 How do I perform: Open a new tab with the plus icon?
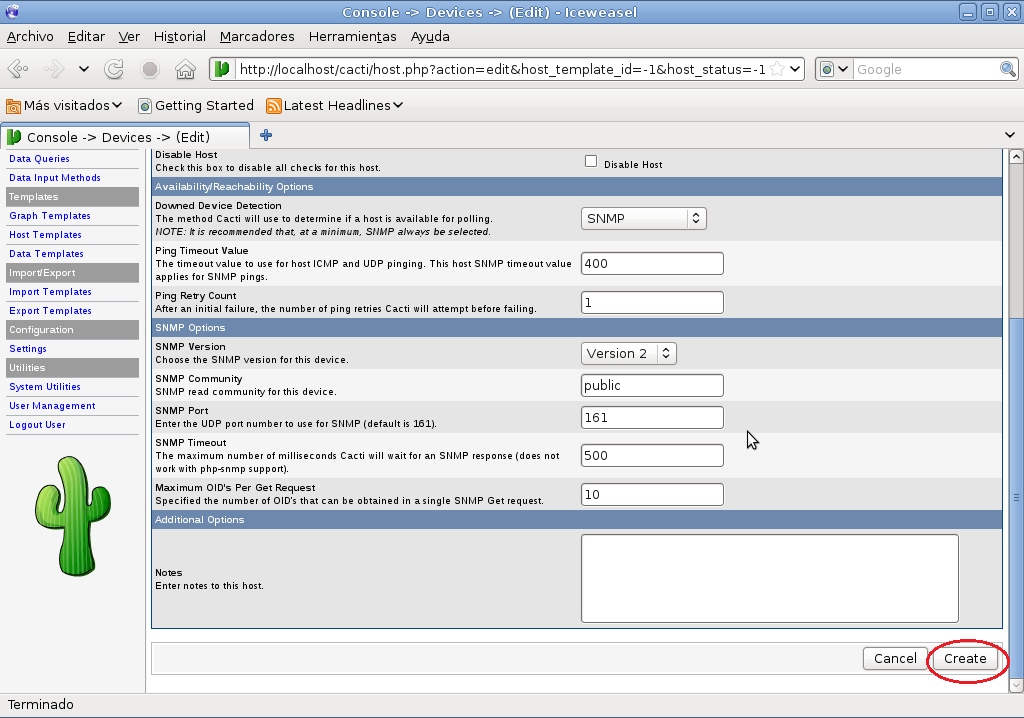tap(264, 133)
